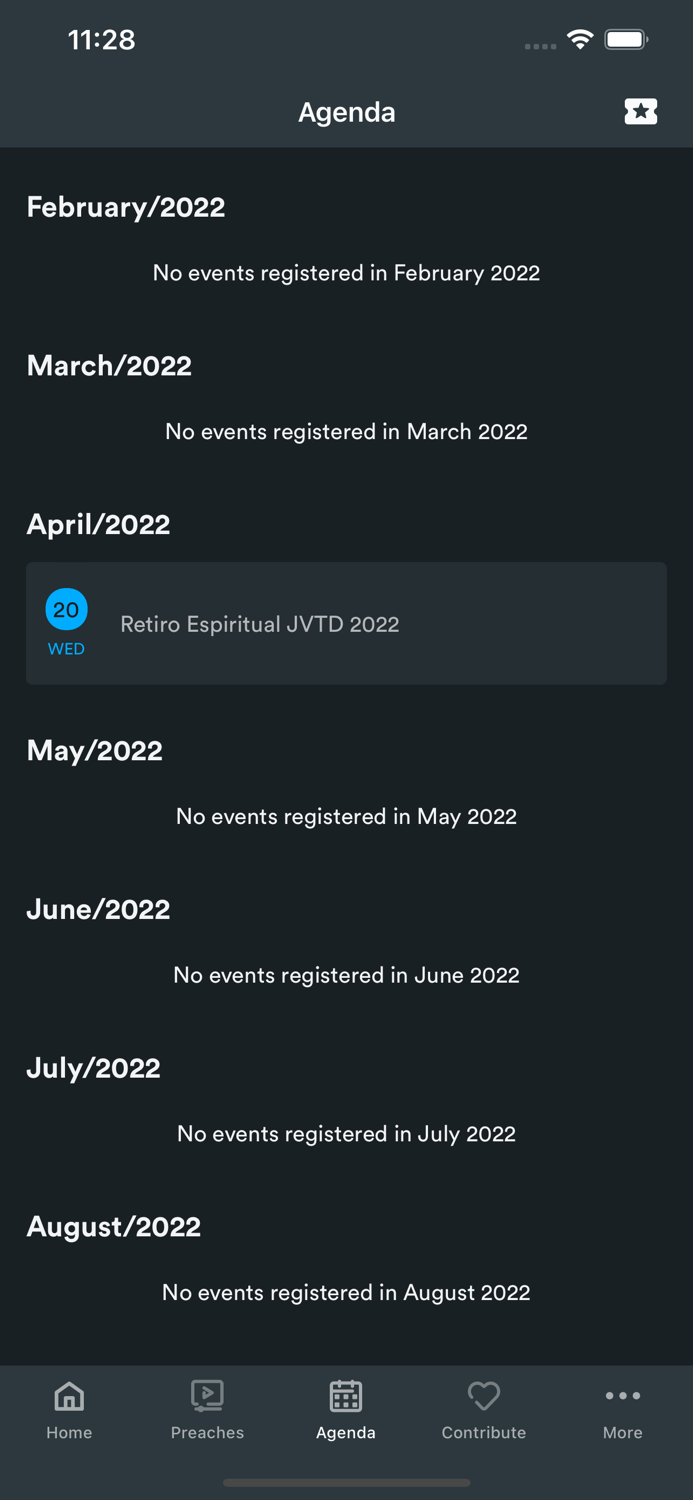The width and height of the screenshot is (693, 1500).
Task: Tap the Contribute heart icon
Action: [x=484, y=1395]
